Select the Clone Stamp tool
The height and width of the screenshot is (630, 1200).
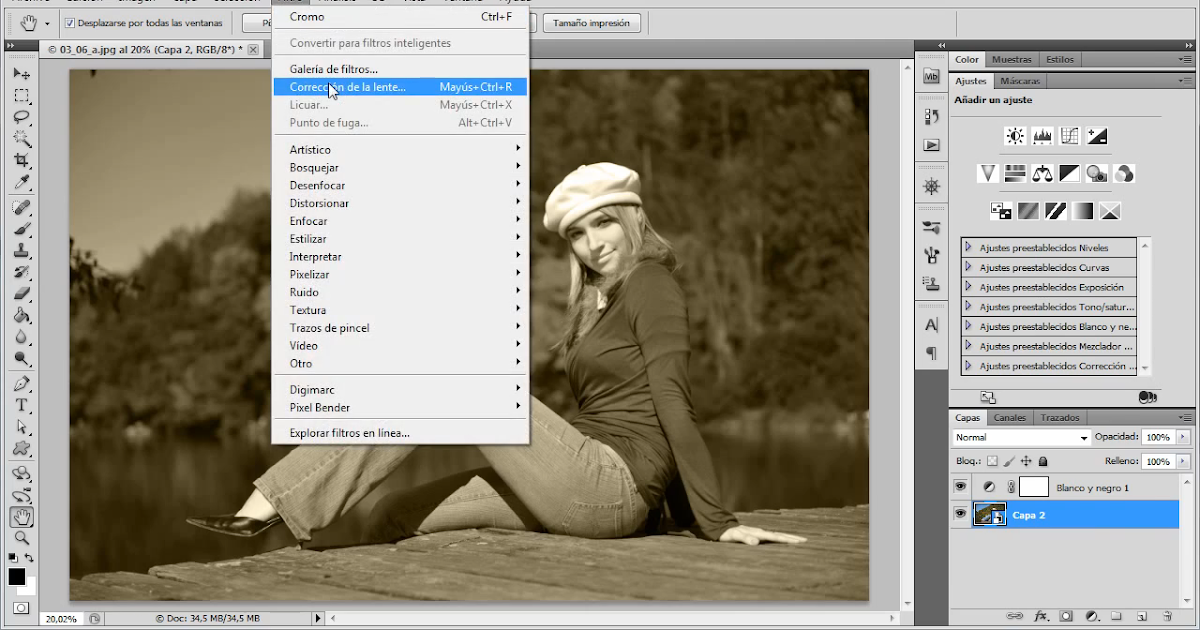pyautogui.click(x=21, y=251)
